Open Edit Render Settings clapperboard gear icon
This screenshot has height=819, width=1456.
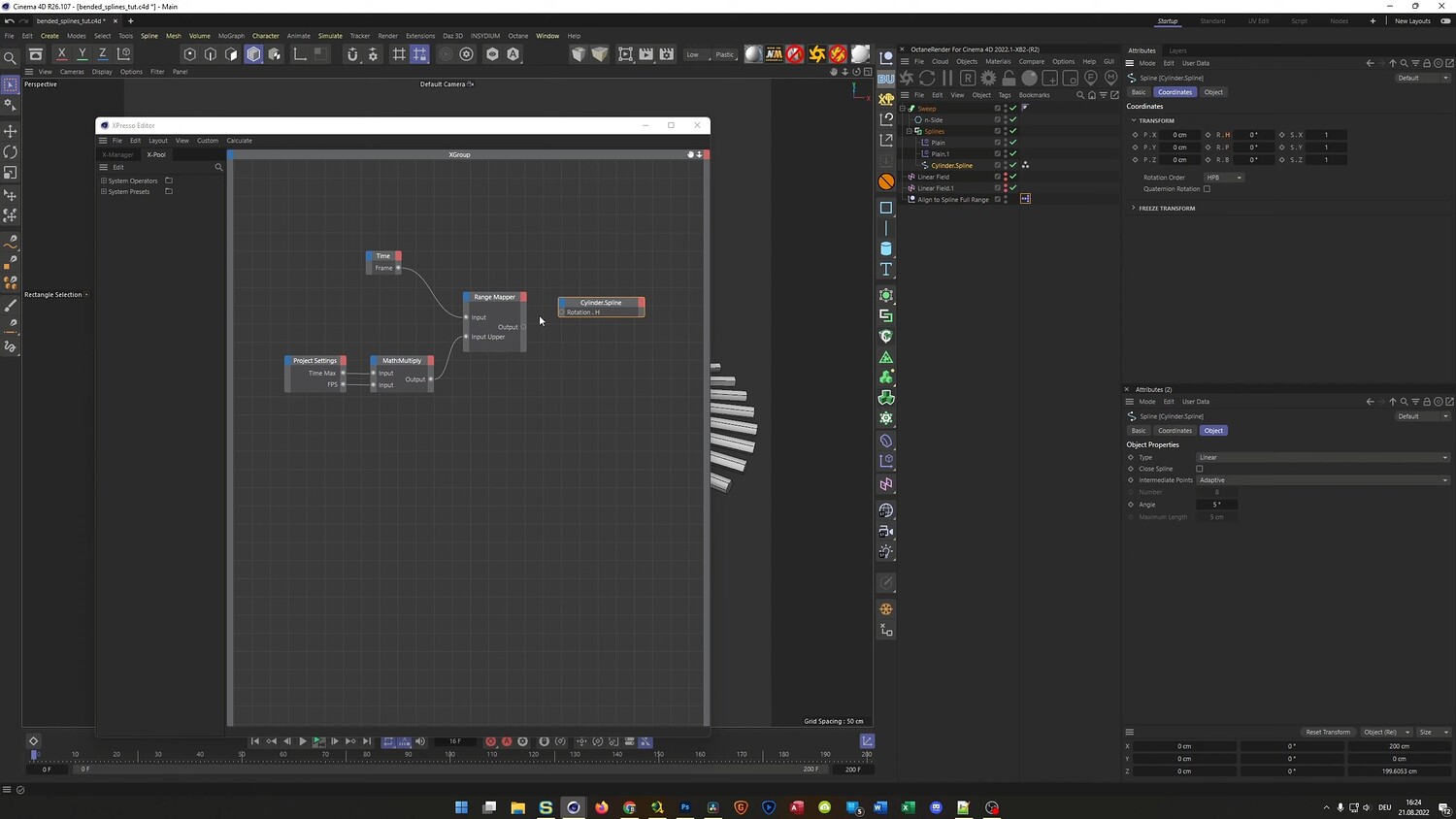(x=667, y=54)
